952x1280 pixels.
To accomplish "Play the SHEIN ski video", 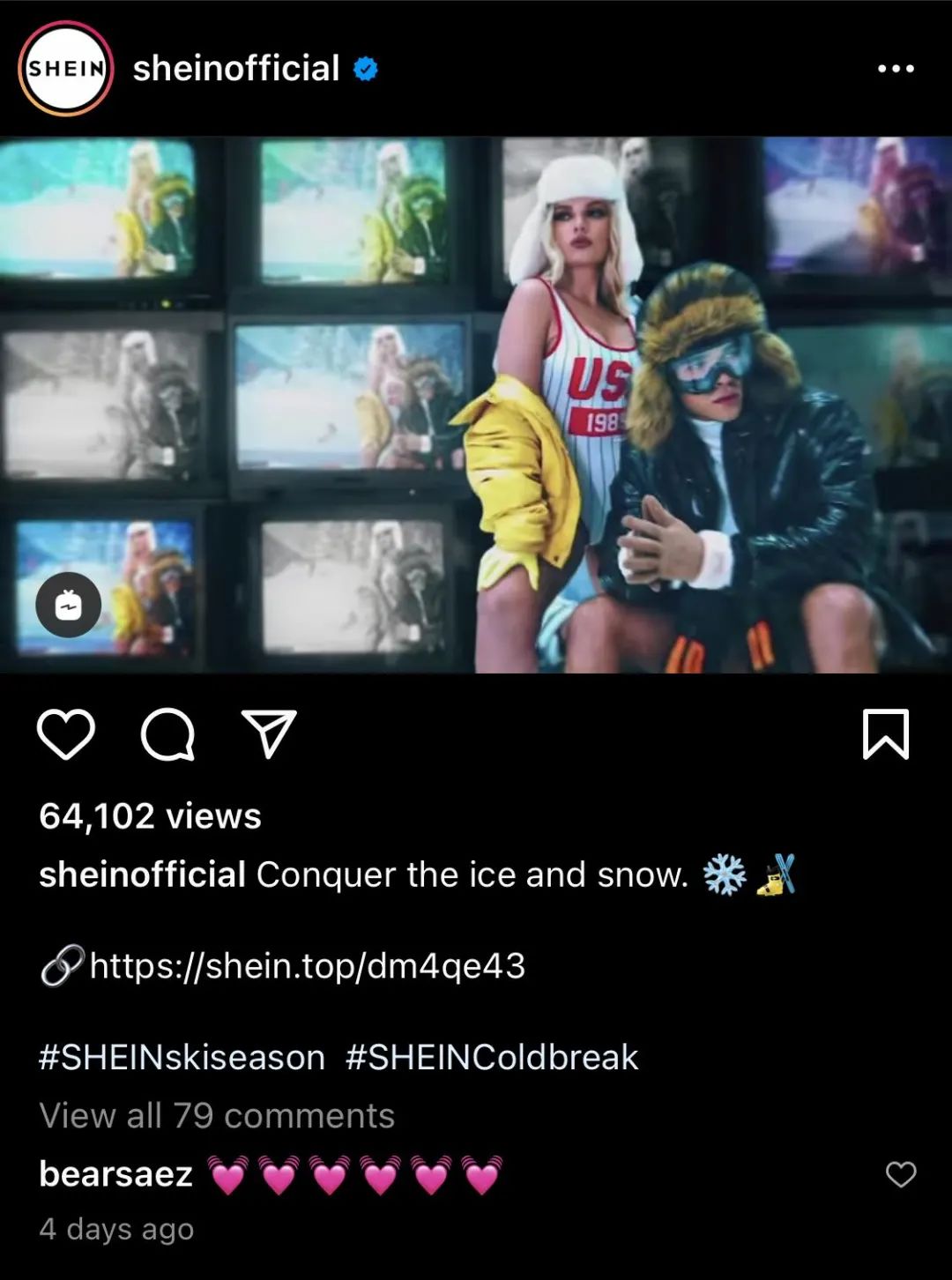I will pos(476,405).
